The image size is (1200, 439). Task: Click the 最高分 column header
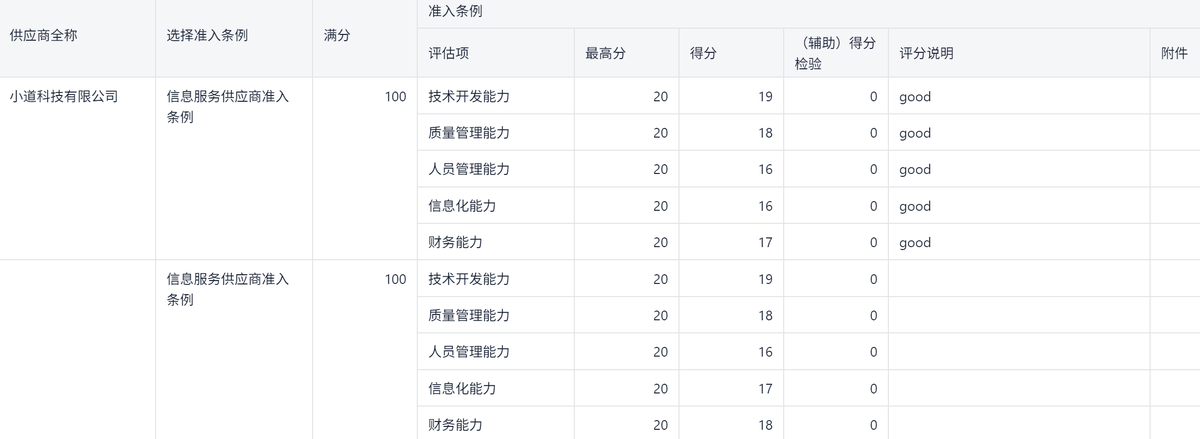[x=605, y=53]
